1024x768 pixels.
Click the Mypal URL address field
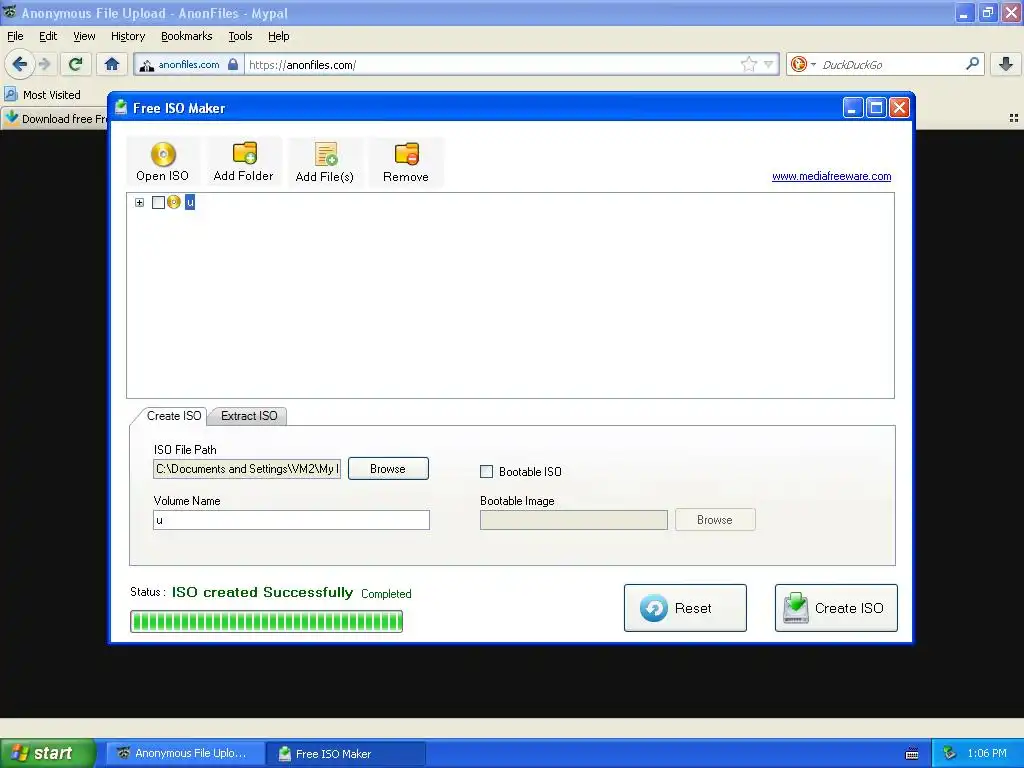click(493, 65)
